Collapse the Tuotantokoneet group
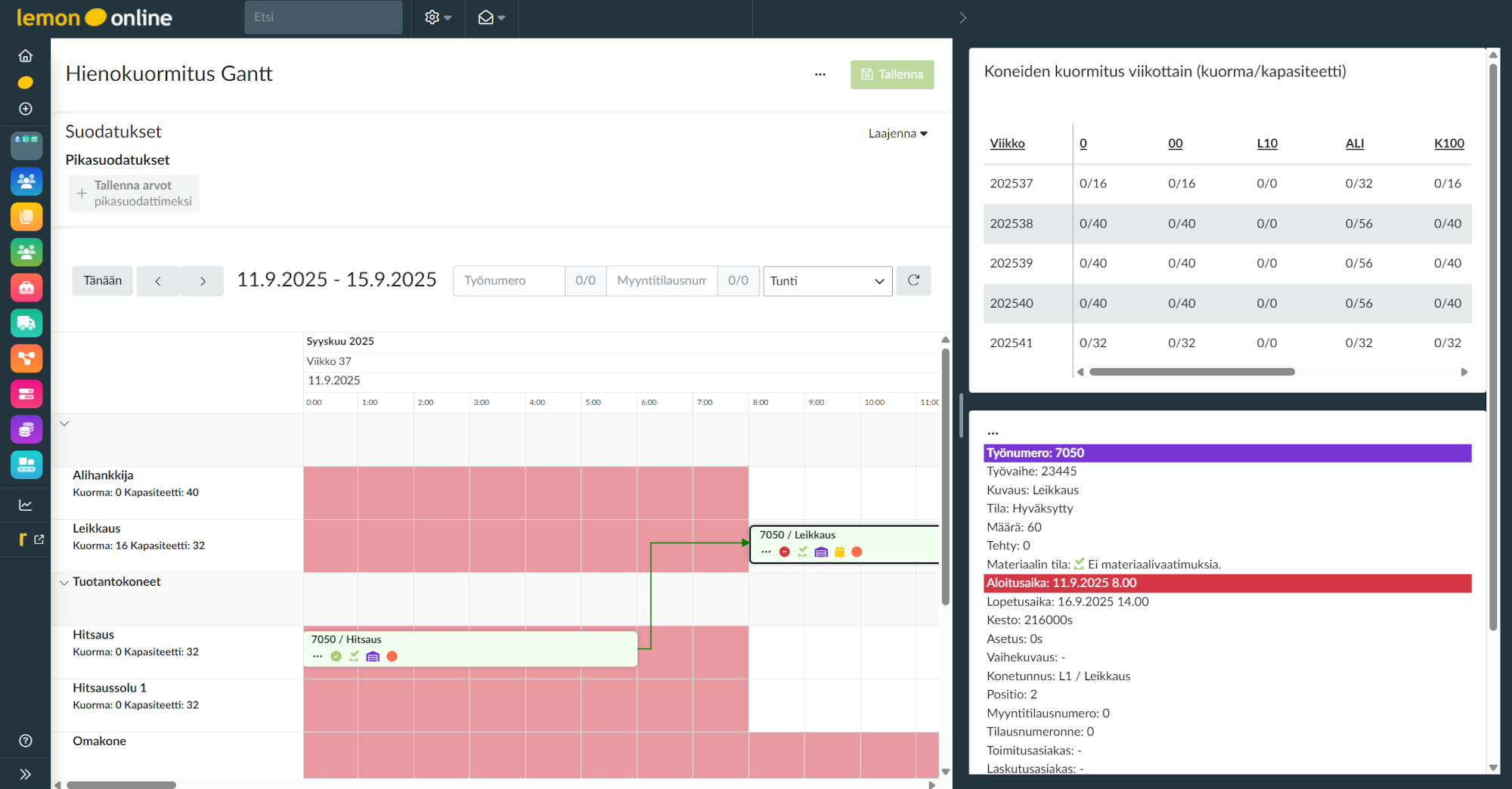This screenshot has width=1512, height=789. [x=64, y=582]
